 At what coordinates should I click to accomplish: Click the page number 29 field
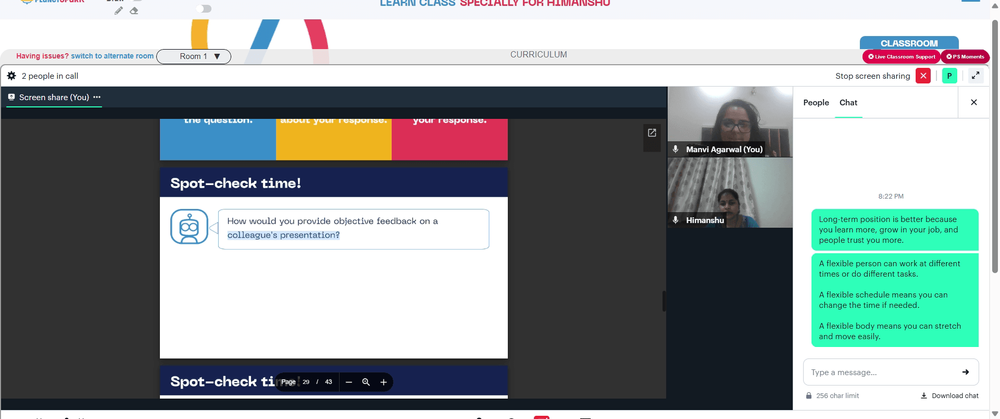tap(306, 382)
